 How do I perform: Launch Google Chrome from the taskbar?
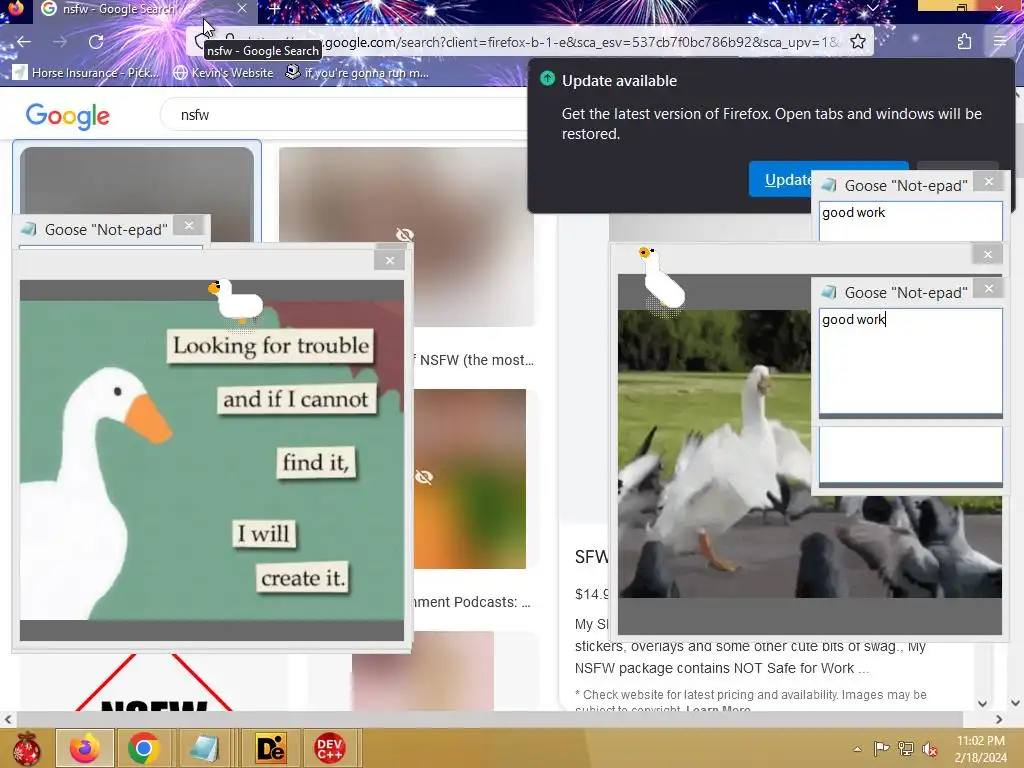point(144,748)
